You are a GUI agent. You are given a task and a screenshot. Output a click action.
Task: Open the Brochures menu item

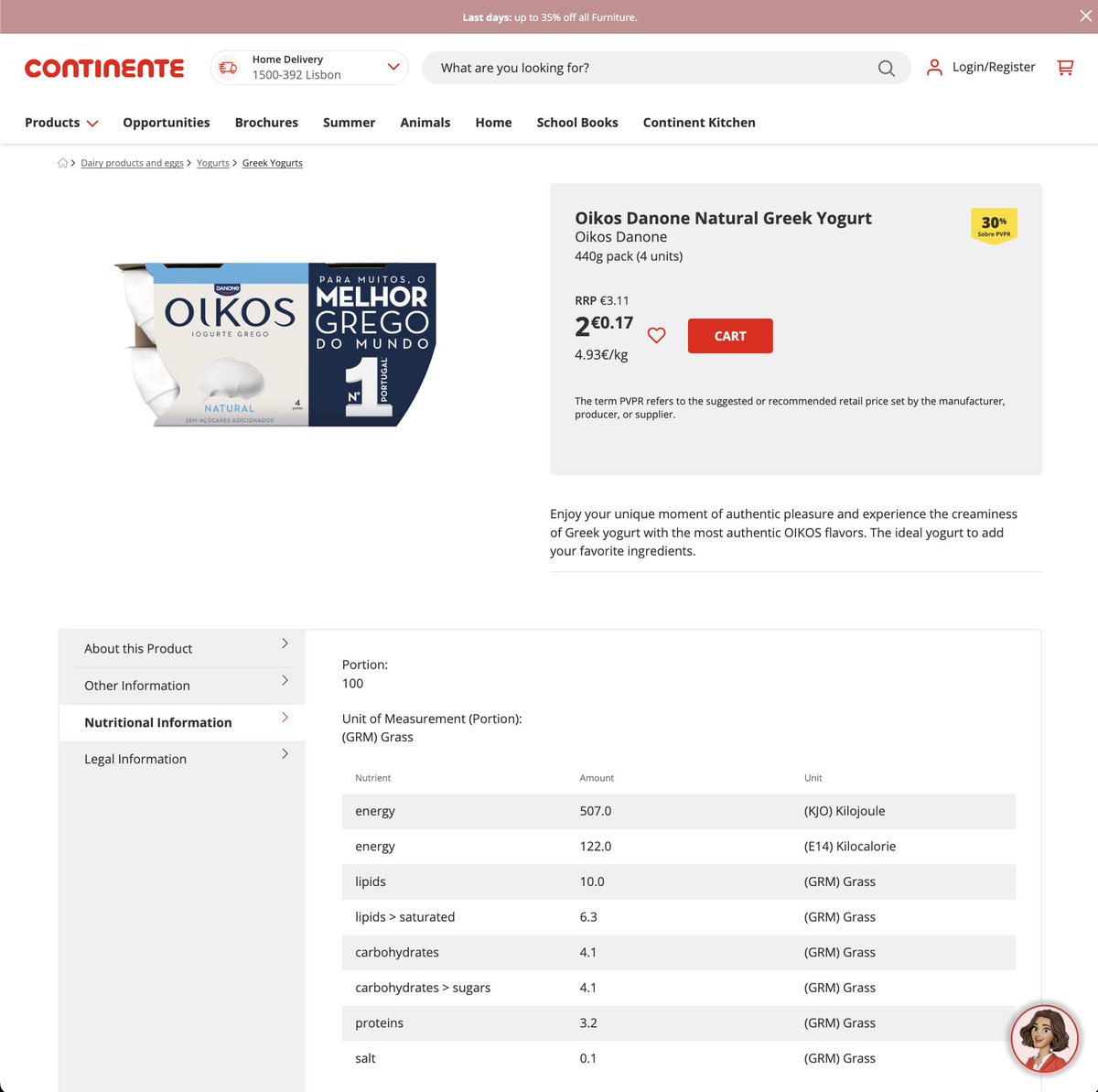click(266, 123)
